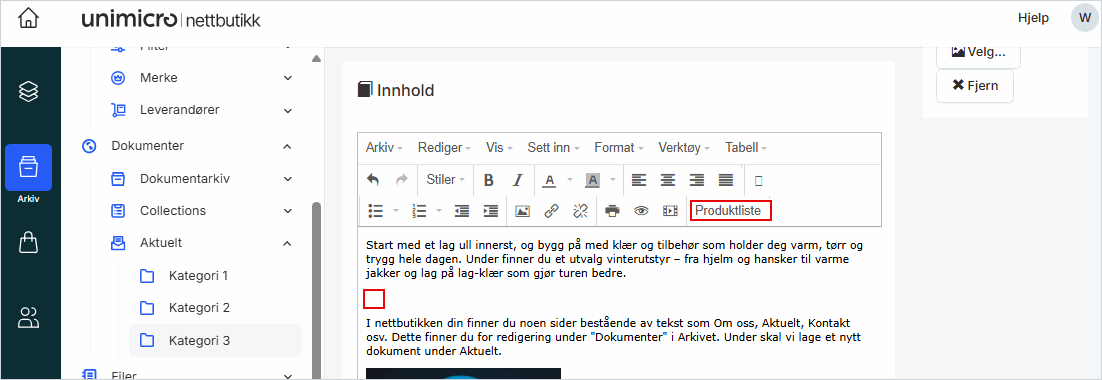Image resolution: width=1102 pixels, height=380 pixels.
Task: Click the small icon after justify
Action: tap(758, 181)
